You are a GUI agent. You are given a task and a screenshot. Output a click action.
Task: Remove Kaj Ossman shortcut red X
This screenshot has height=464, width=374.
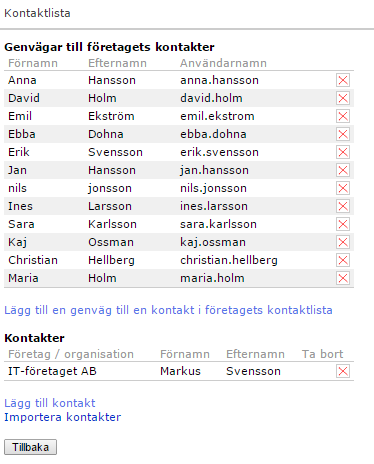click(x=343, y=242)
